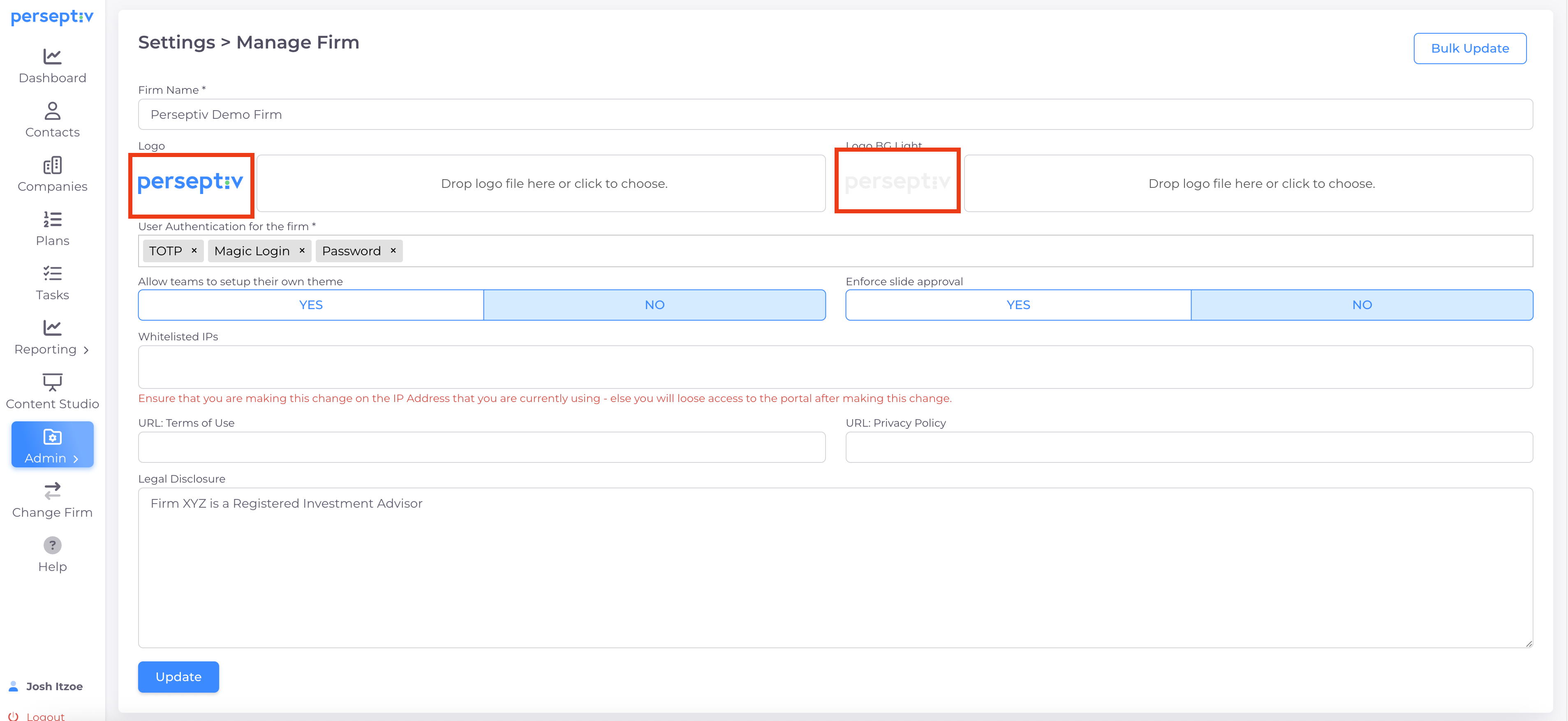Remove the TOTP authentication tag
The width and height of the screenshot is (1568, 721).
194,251
